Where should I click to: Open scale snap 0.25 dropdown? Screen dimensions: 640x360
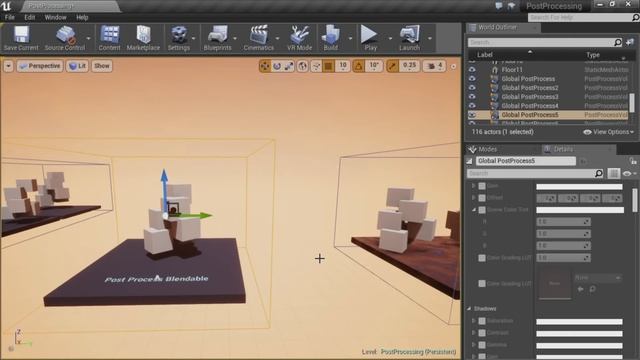coord(409,66)
